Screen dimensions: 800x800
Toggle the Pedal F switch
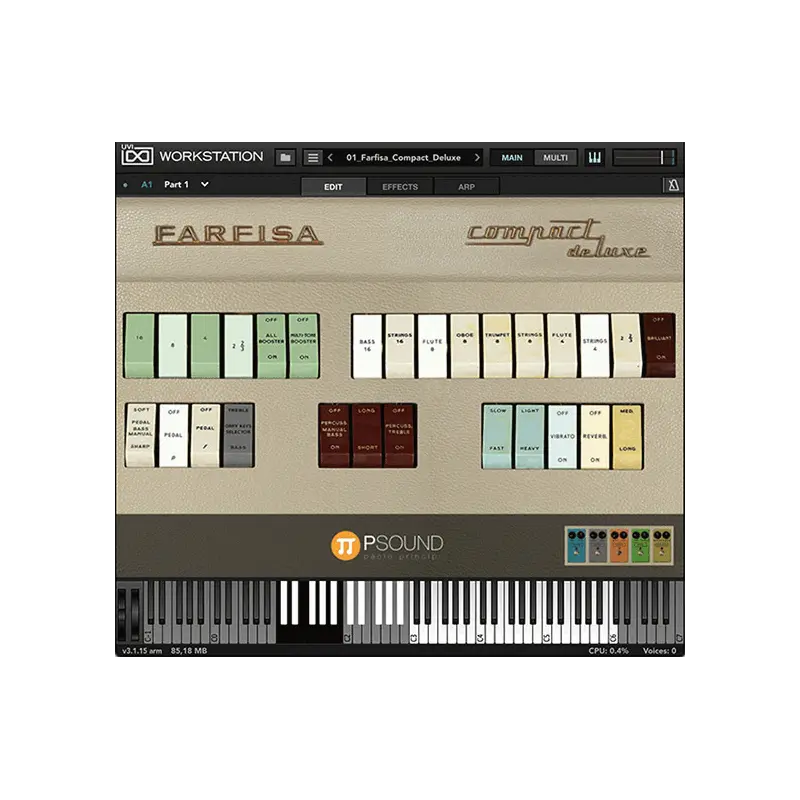point(205,435)
